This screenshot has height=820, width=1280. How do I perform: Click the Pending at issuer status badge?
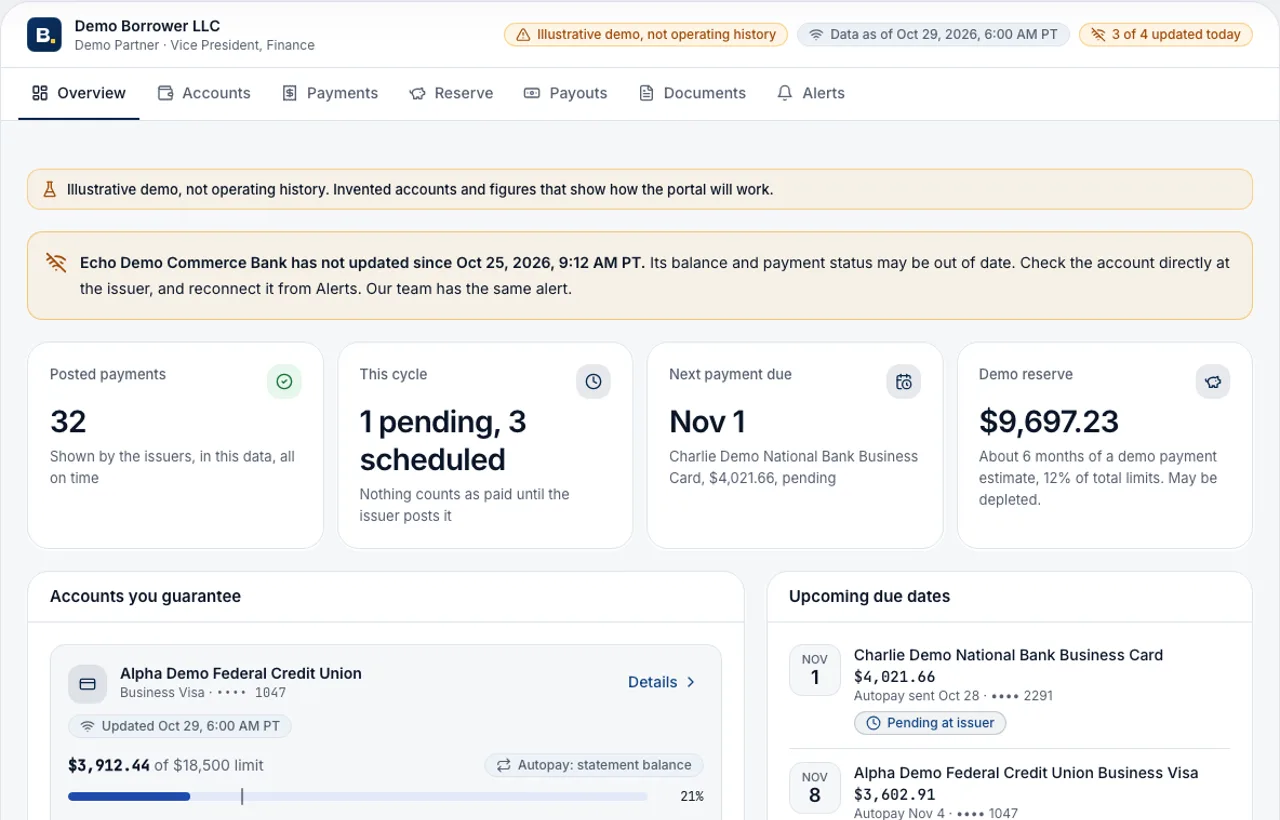pos(930,723)
